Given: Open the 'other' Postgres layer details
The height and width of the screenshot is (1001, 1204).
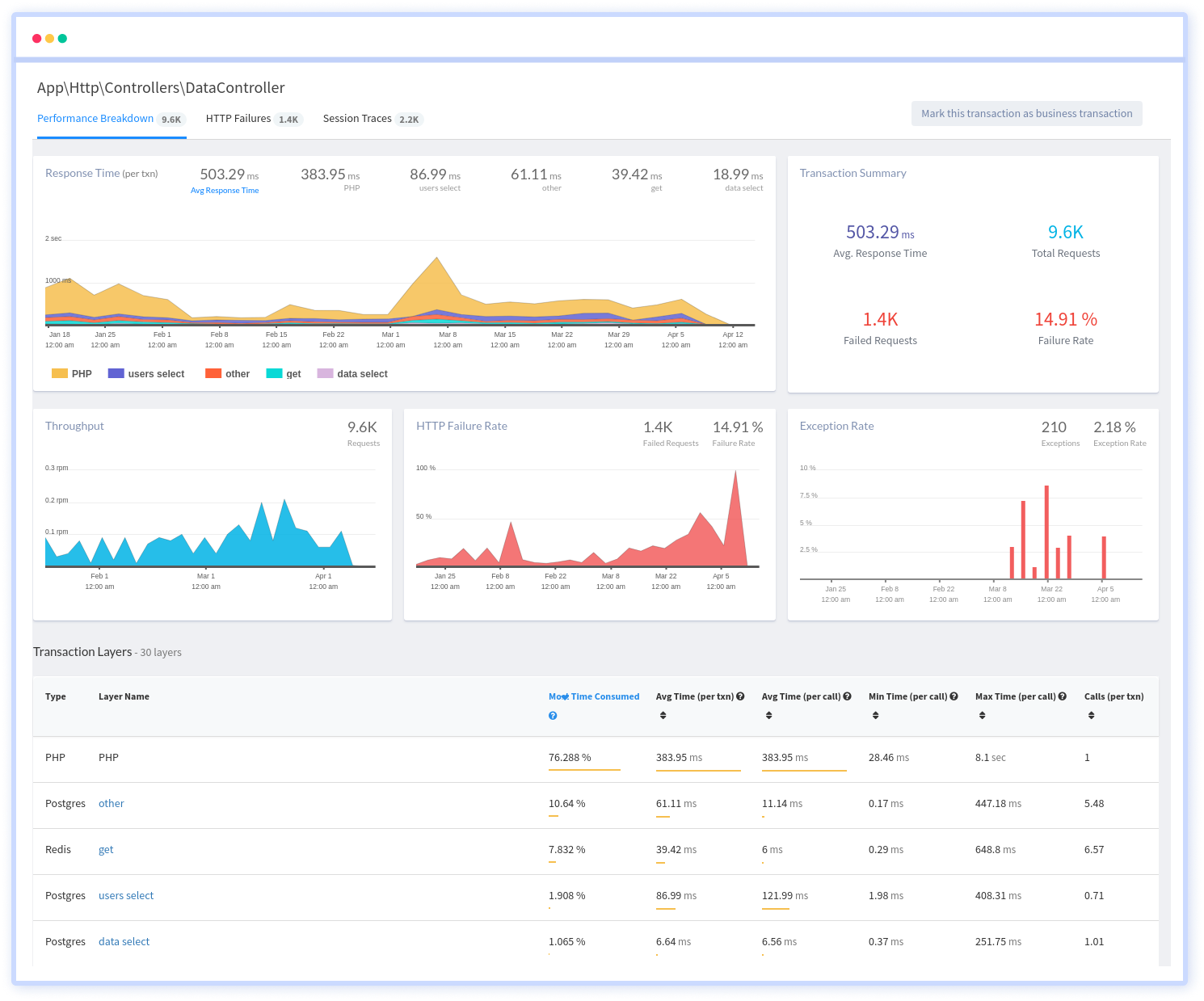Looking at the screenshot, I should (111, 803).
